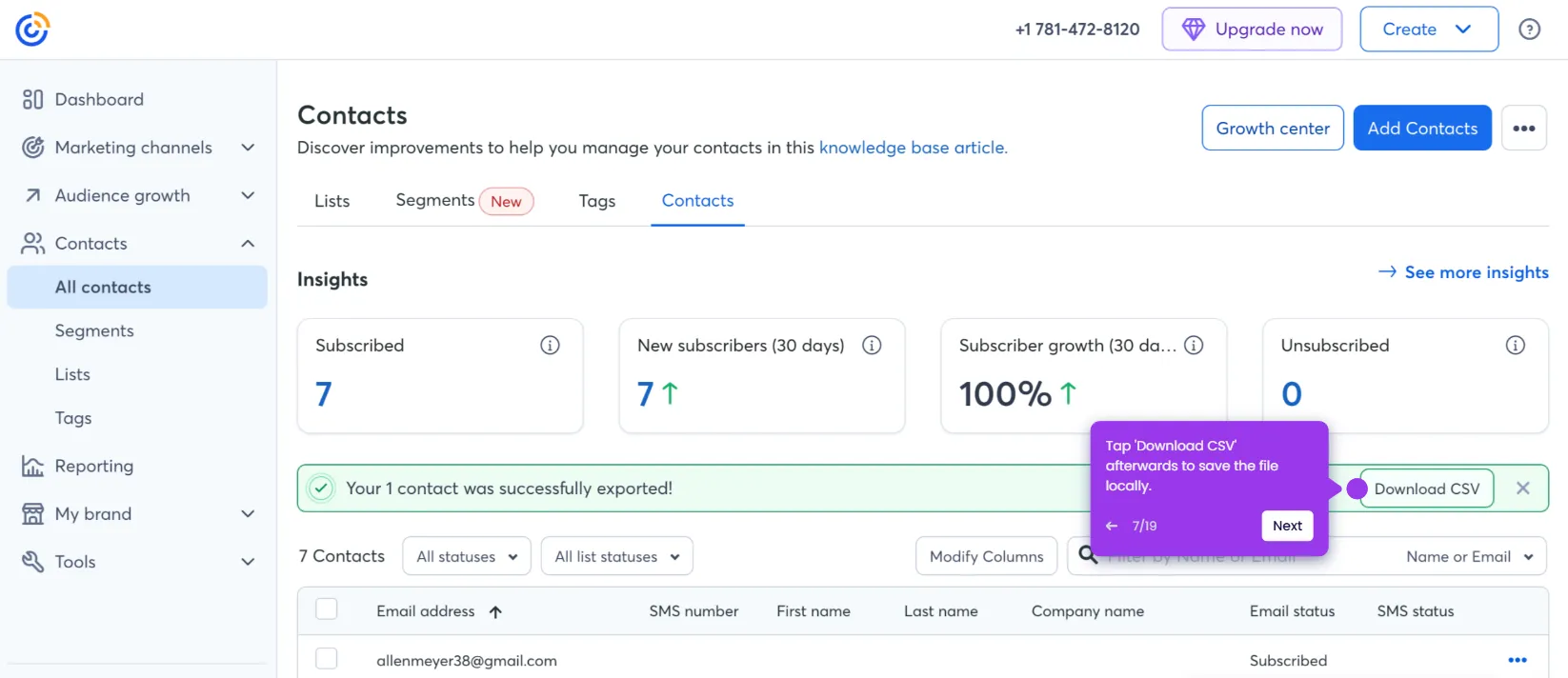Screen dimensions: 1568x678
Task: Click the Upgrade now button
Action: tap(1252, 30)
